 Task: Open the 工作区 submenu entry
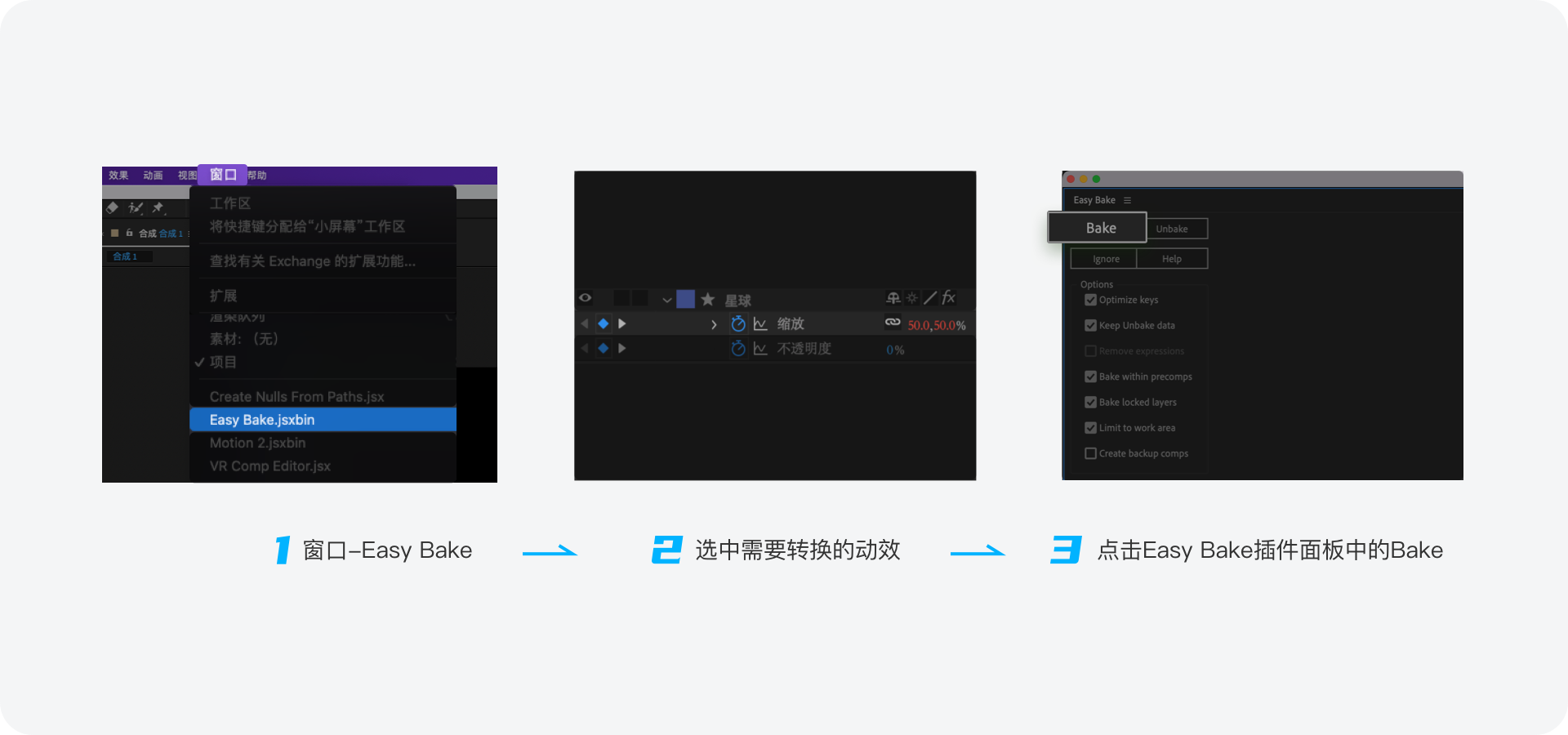(323, 203)
